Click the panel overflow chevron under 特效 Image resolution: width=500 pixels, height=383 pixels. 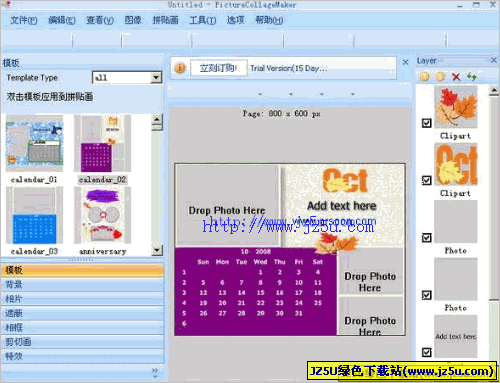click(x=155, y=372)
